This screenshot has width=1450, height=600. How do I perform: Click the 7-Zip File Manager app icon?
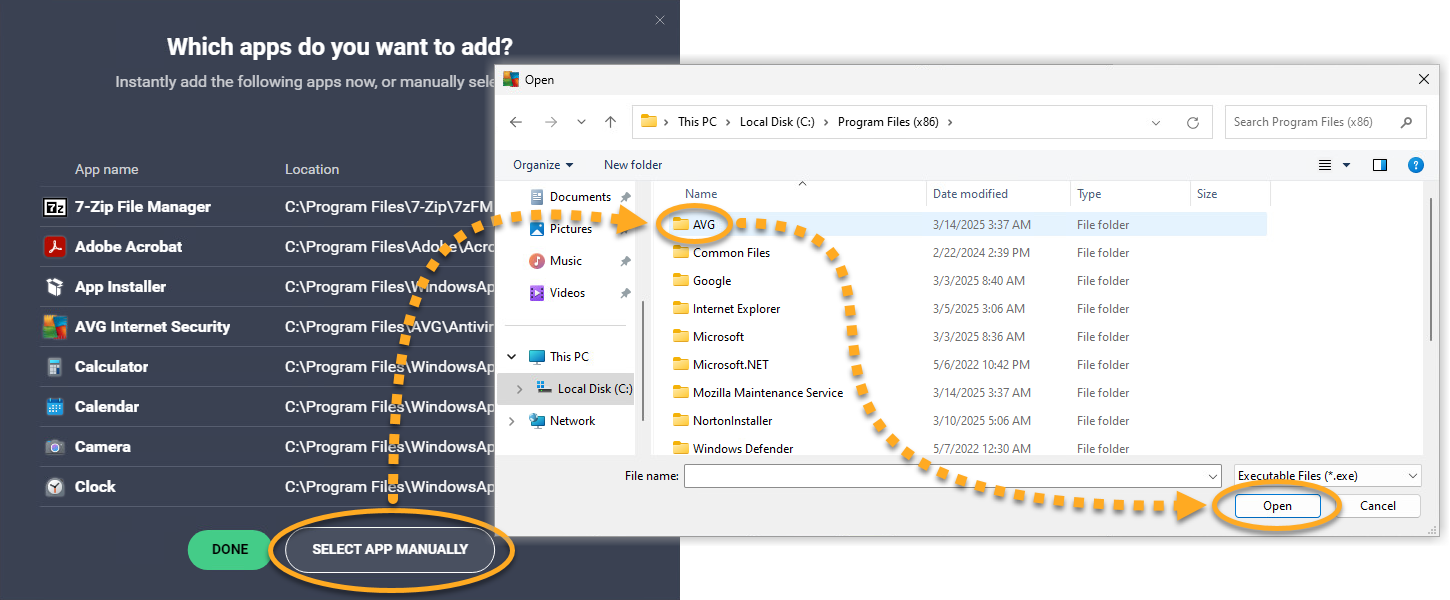(x=55, y=207)
